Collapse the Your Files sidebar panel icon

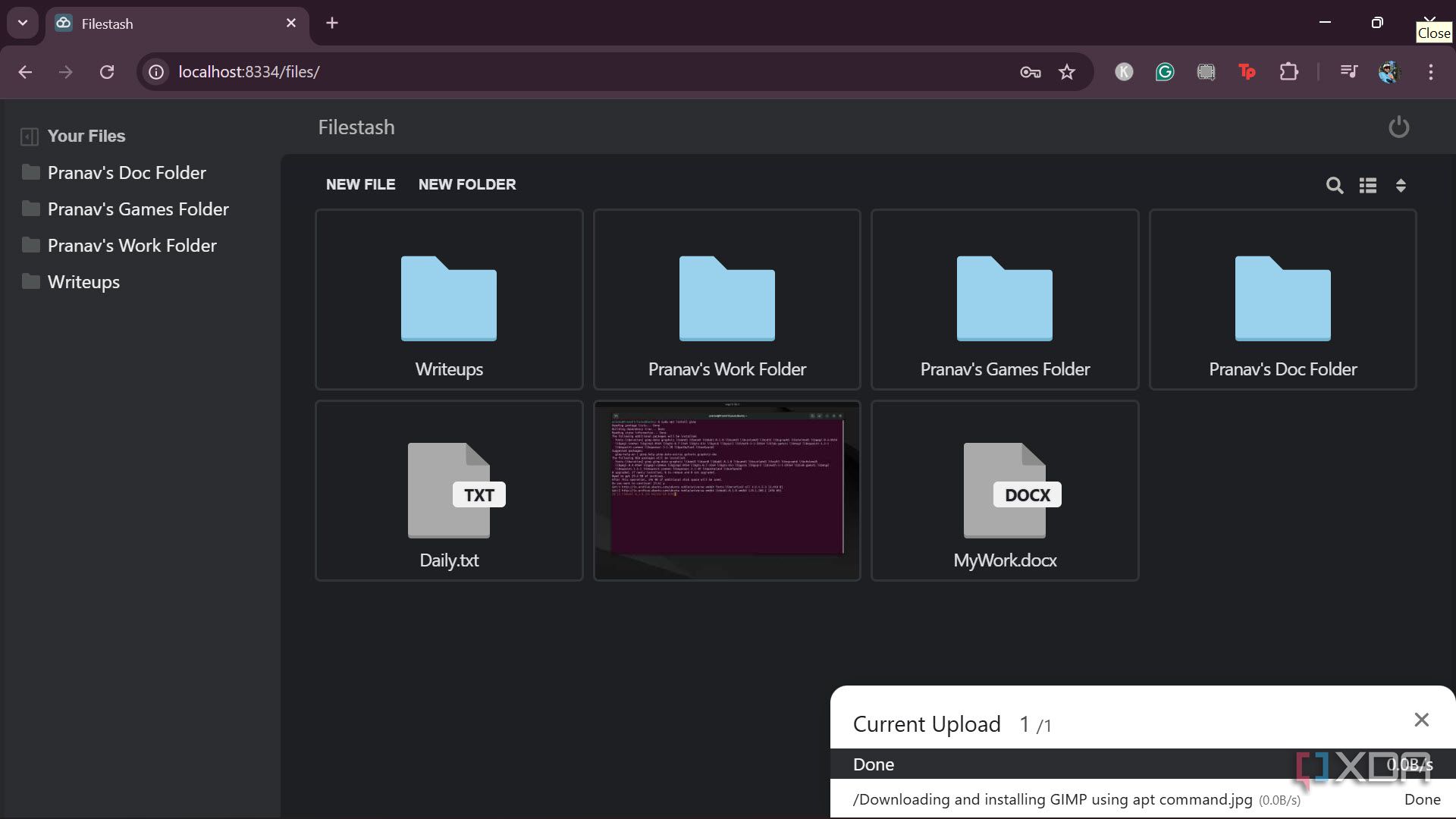pyautogui.click(x=30, y=136)
